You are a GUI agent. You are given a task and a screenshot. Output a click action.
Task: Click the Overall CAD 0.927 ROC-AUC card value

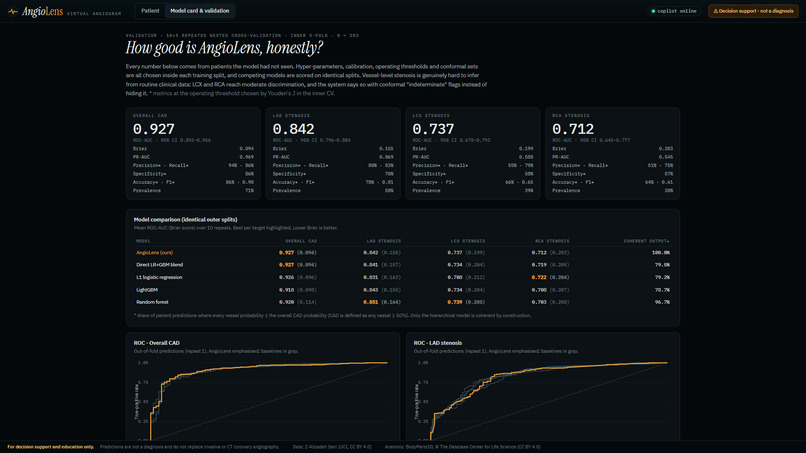coord(154,129)
